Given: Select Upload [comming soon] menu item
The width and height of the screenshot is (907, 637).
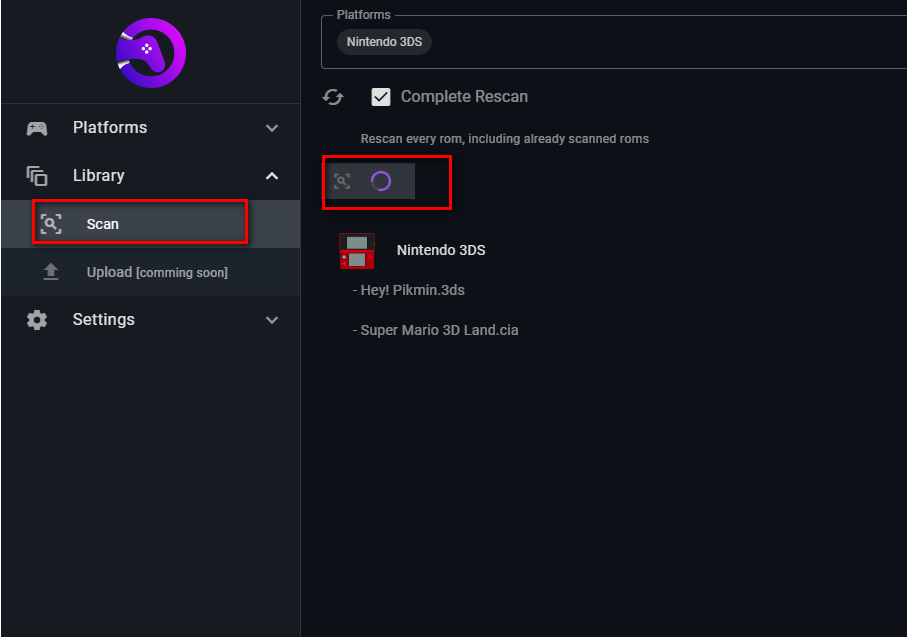Looking at the screenshot, I should tap(157, 272).
